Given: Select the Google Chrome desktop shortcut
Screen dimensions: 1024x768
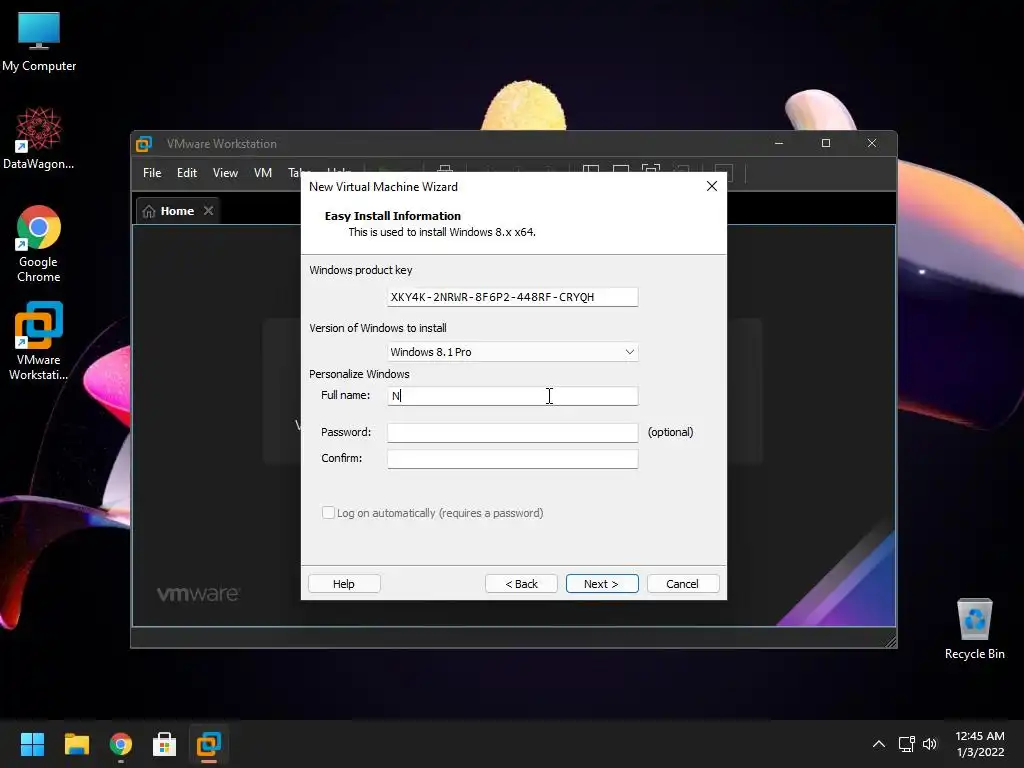Looking at the screenshot, I should [x=39, y=244].
